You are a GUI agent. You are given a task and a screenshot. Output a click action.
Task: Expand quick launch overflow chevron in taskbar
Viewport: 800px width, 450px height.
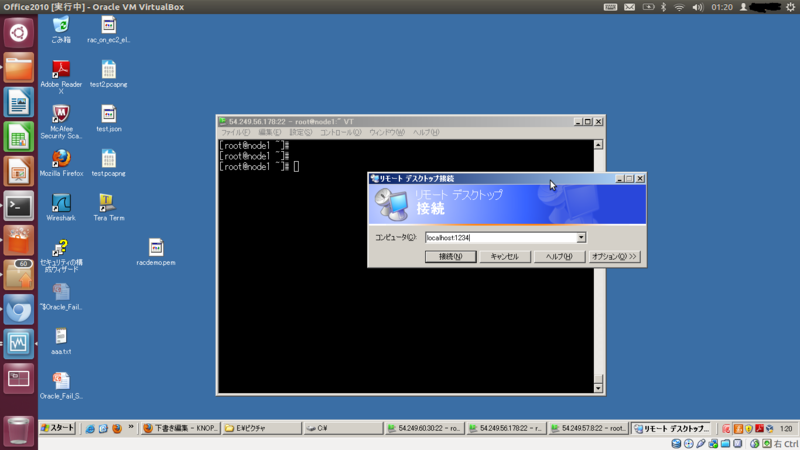point(131,427)
